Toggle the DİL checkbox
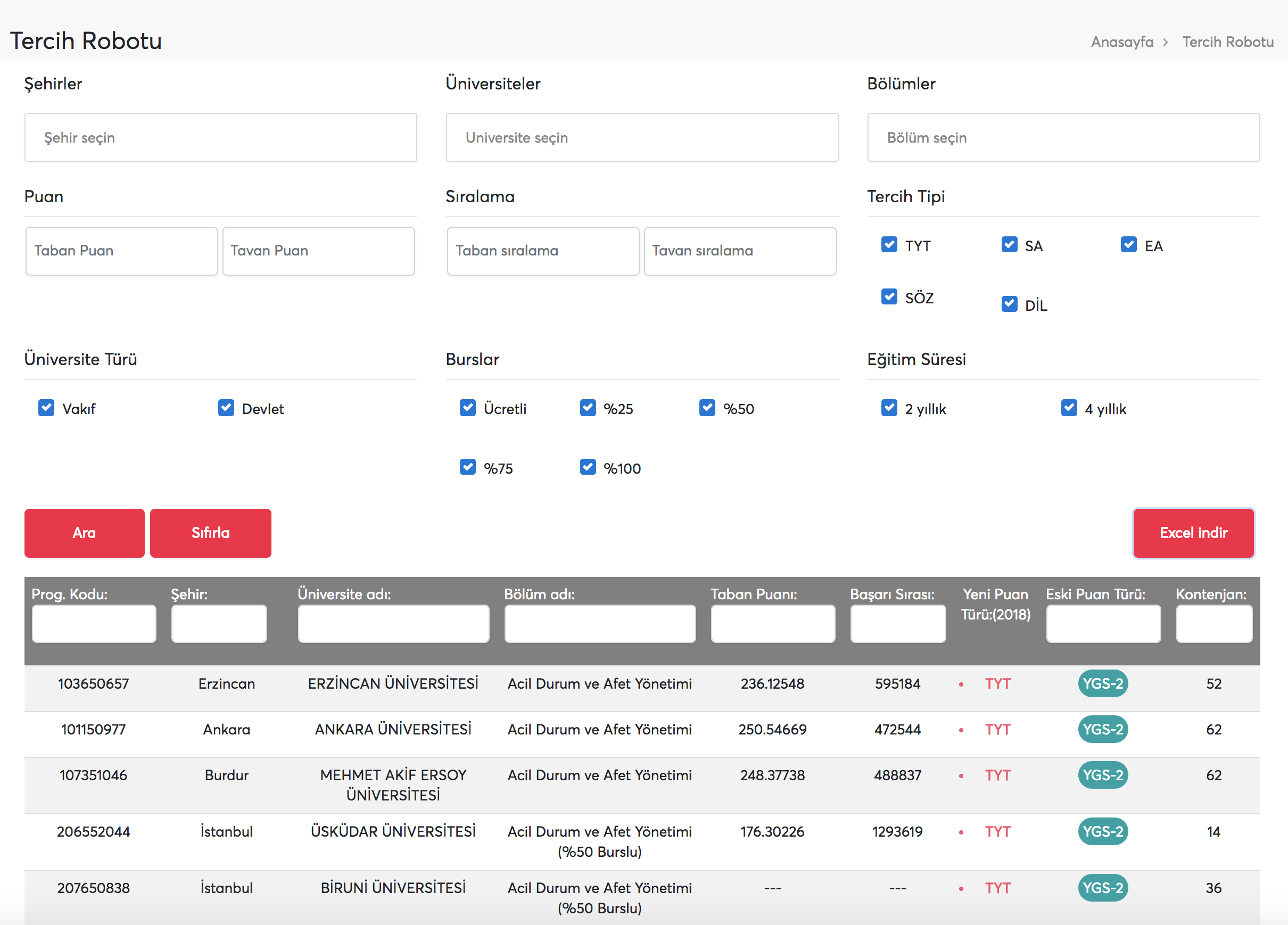 point(1009,304)
